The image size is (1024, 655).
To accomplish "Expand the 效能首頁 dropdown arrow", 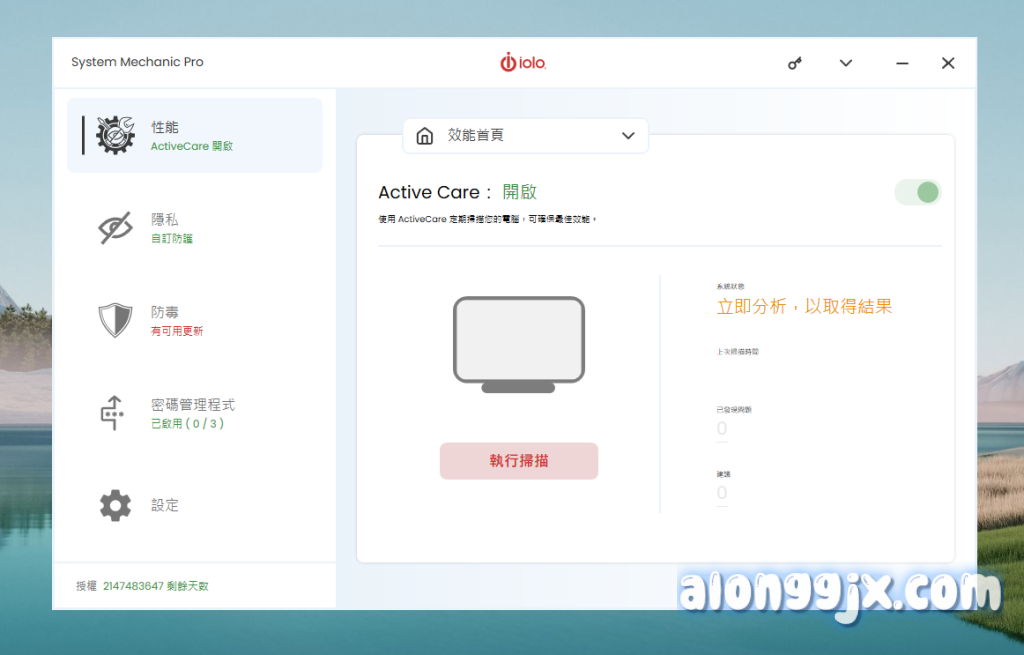I will point(628,136).
